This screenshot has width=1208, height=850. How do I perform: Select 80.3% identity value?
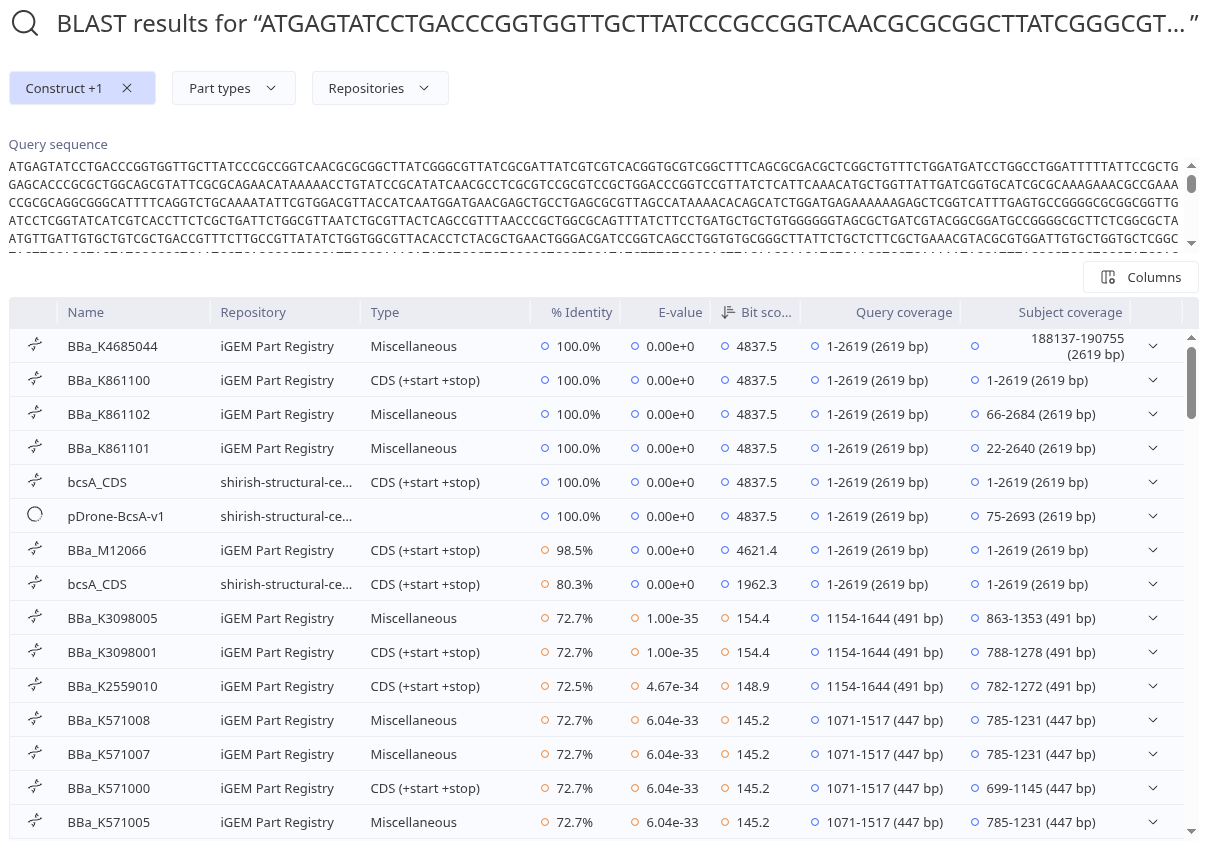[x=575, y=584]
